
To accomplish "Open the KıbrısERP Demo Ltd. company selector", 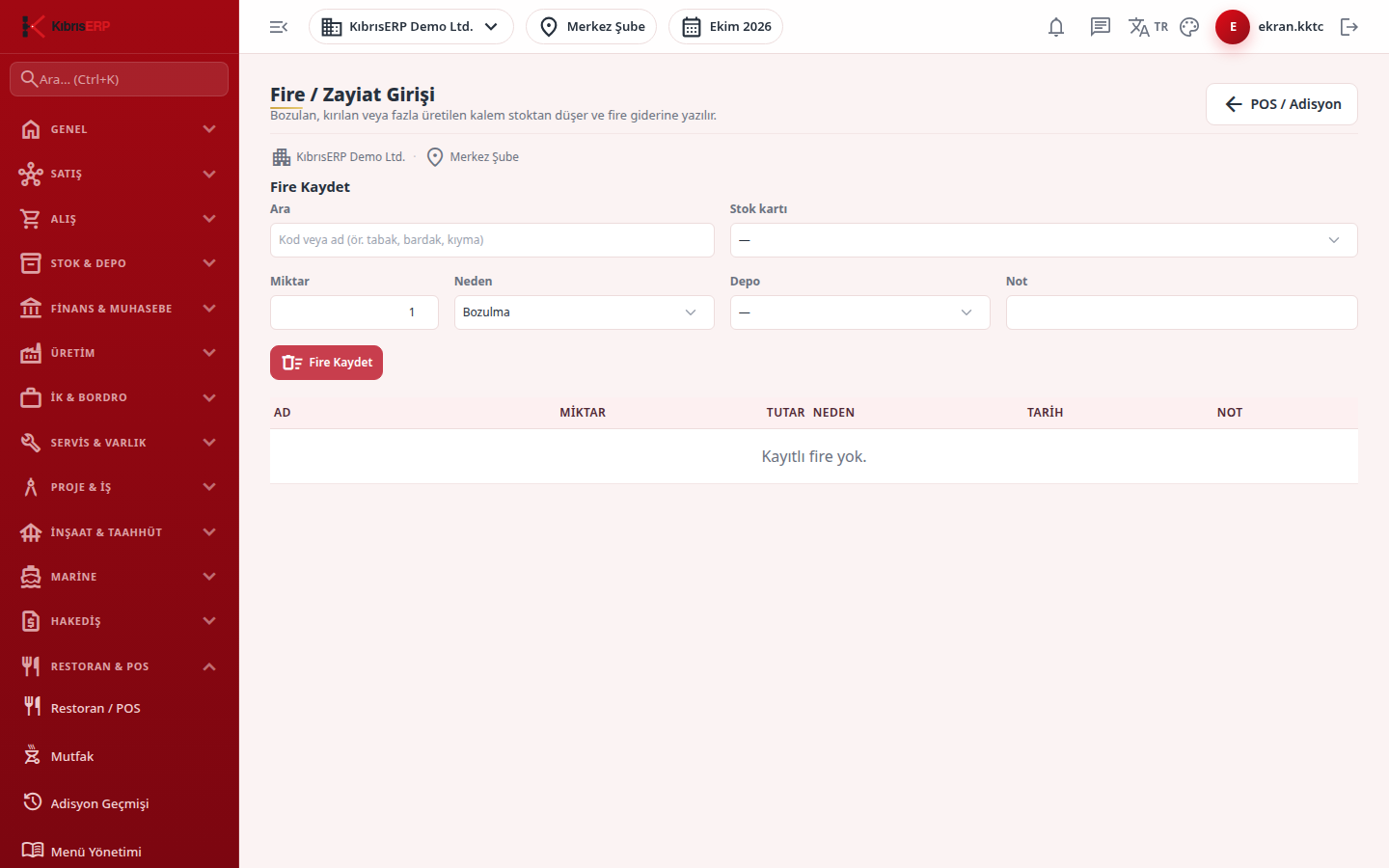I will pos(411,27).
